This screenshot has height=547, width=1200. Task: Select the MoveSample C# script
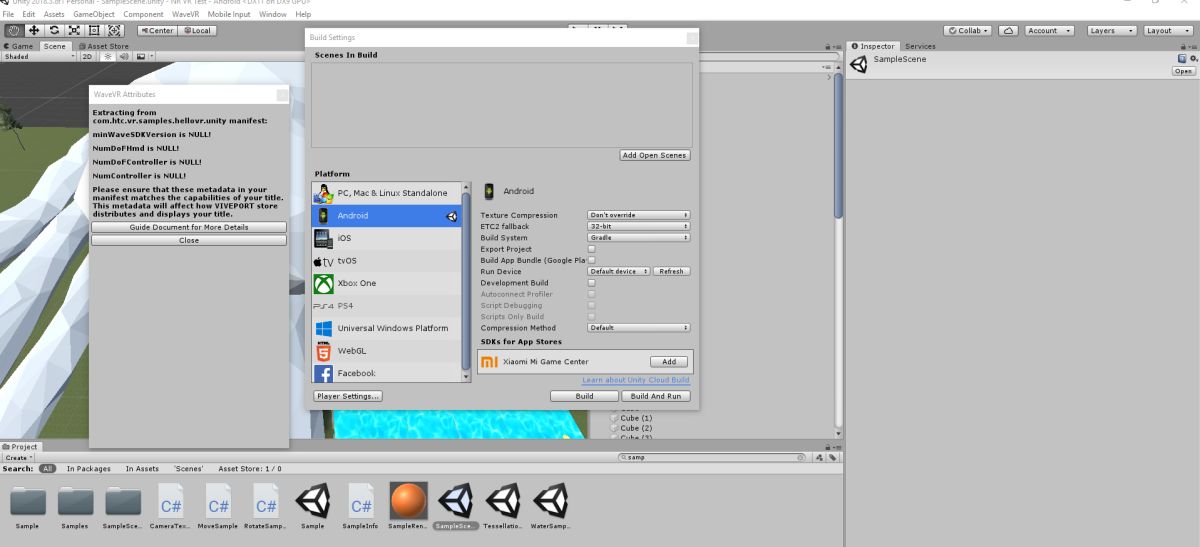(218, 504)
